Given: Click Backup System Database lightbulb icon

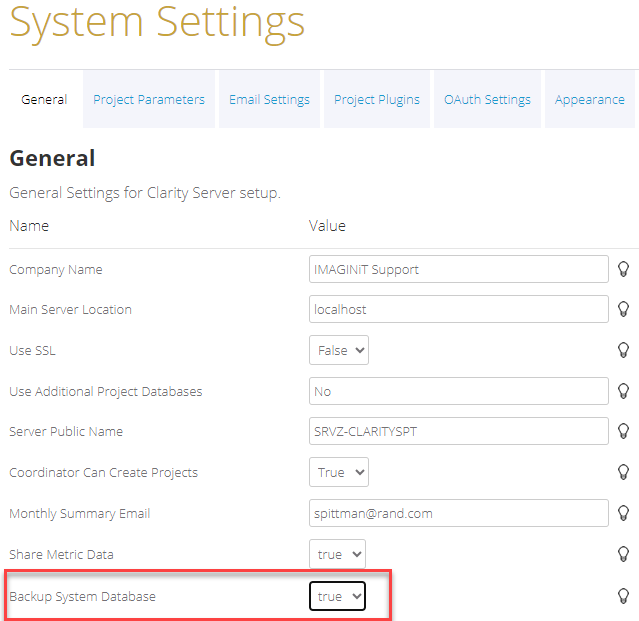Looking at the screenshot, I should 623,596.
